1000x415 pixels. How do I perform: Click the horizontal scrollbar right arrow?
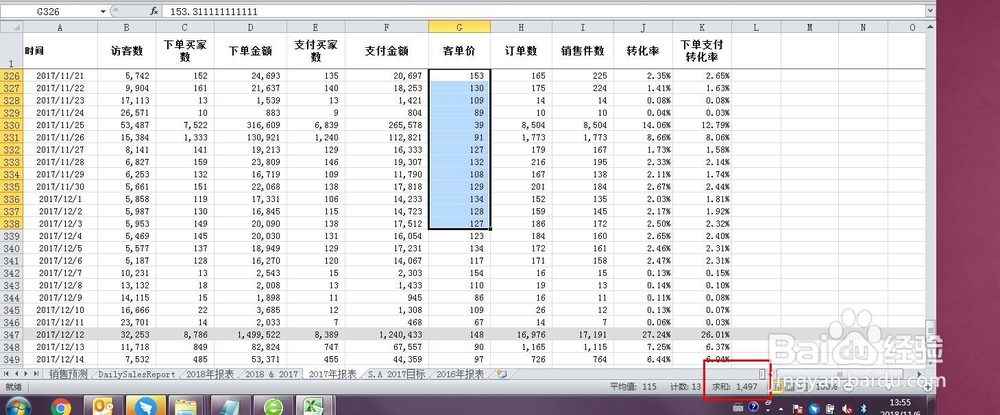tap(919, 374)
